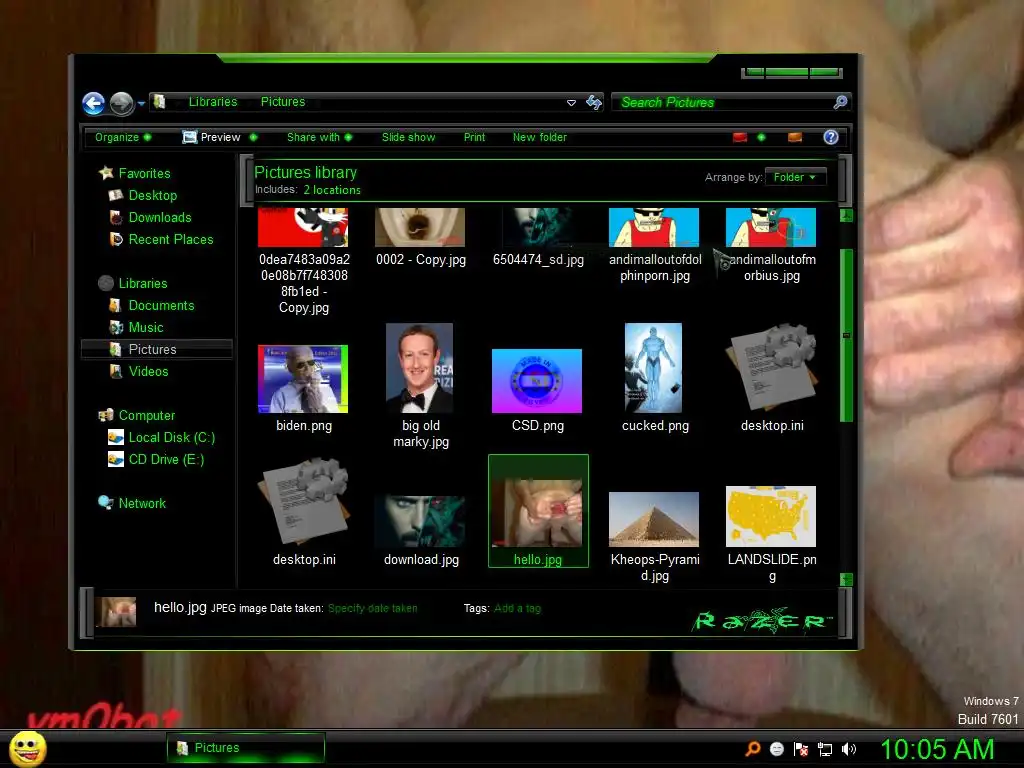1024x768 pixels.
Task: Select the Pictures library in sidebar
Action: pos(157,349)
